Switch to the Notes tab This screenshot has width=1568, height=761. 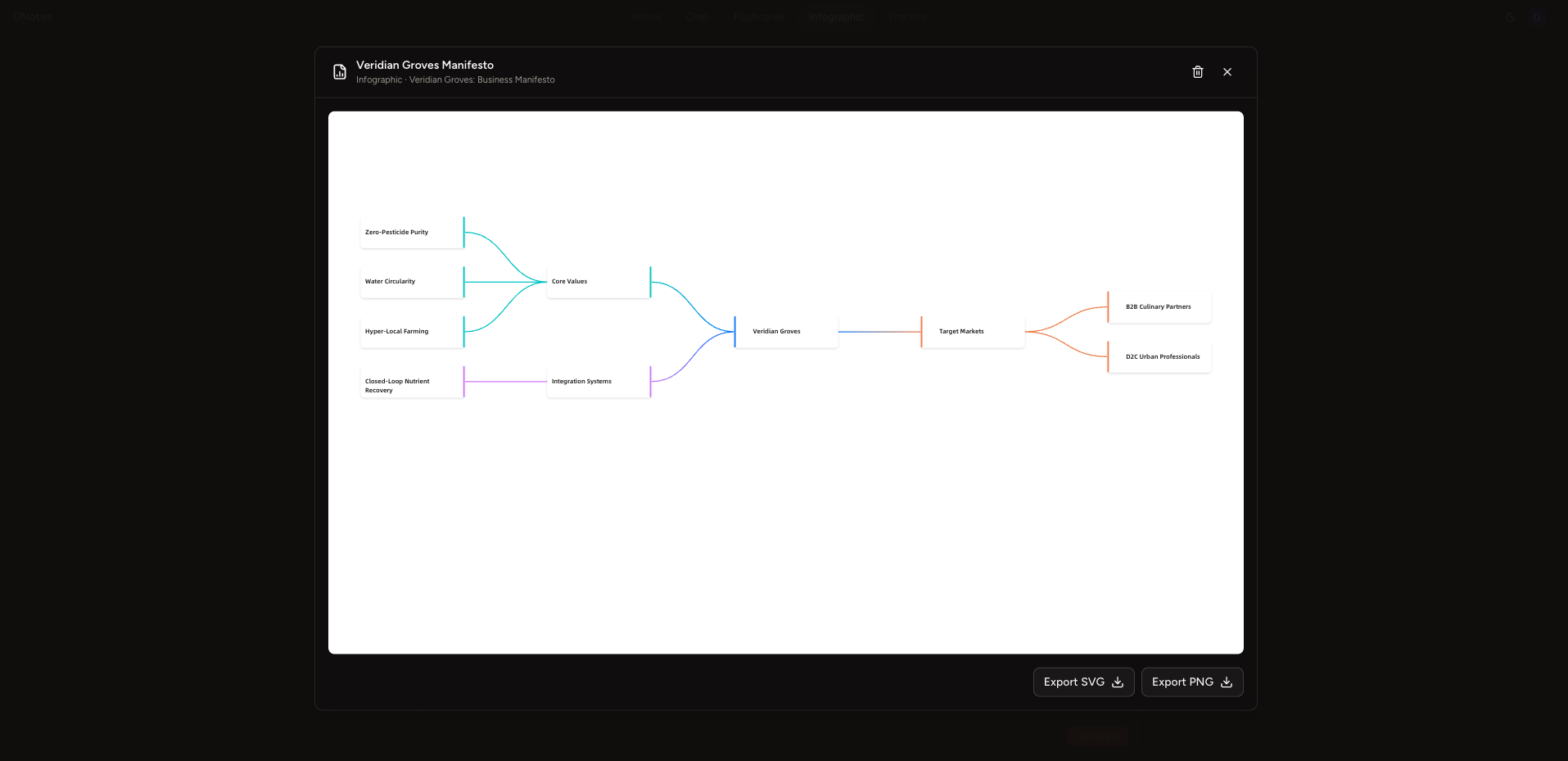tap(646, 16)
